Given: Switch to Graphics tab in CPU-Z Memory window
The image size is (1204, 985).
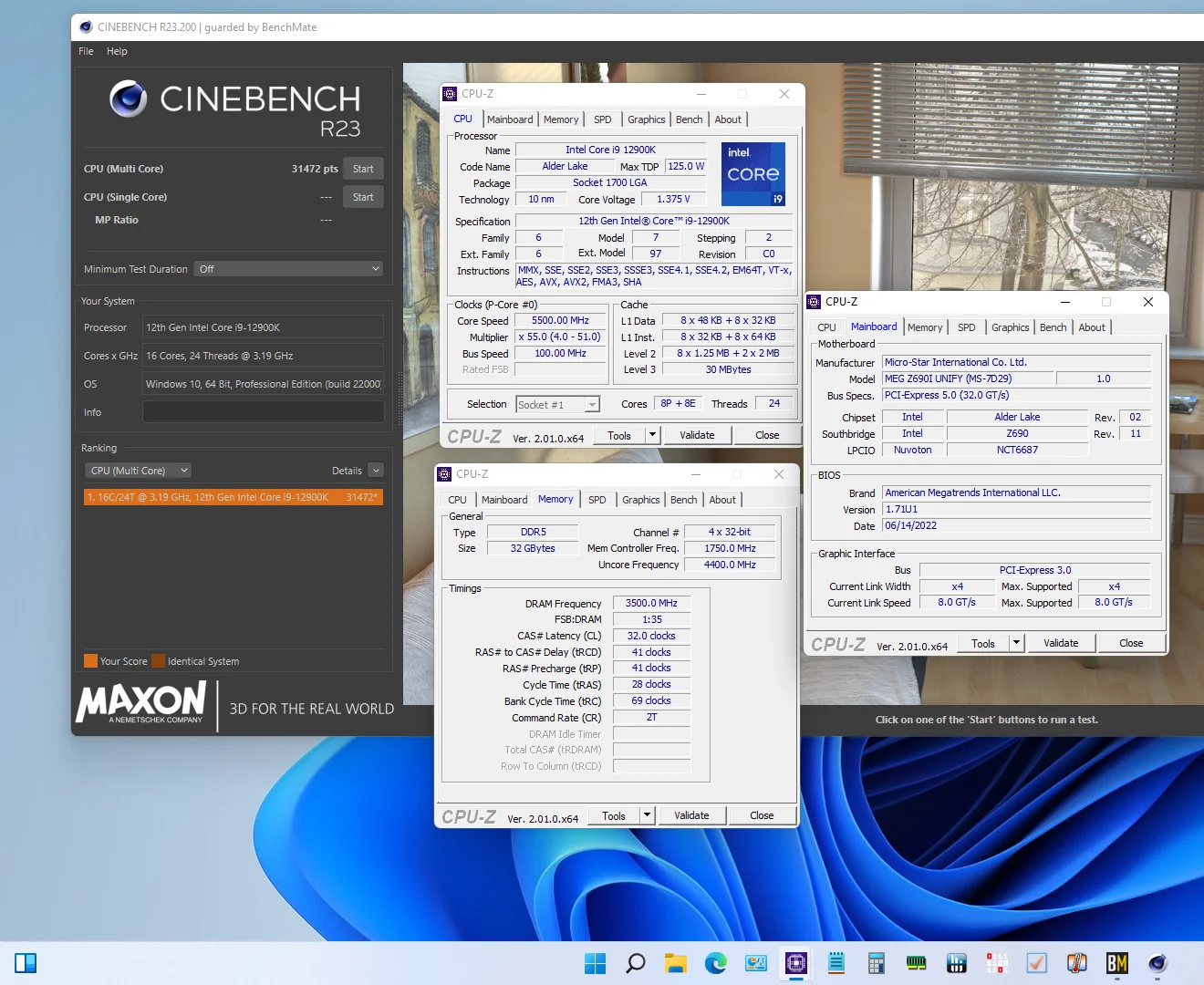Looking at the screenshot, I should 640,500.
